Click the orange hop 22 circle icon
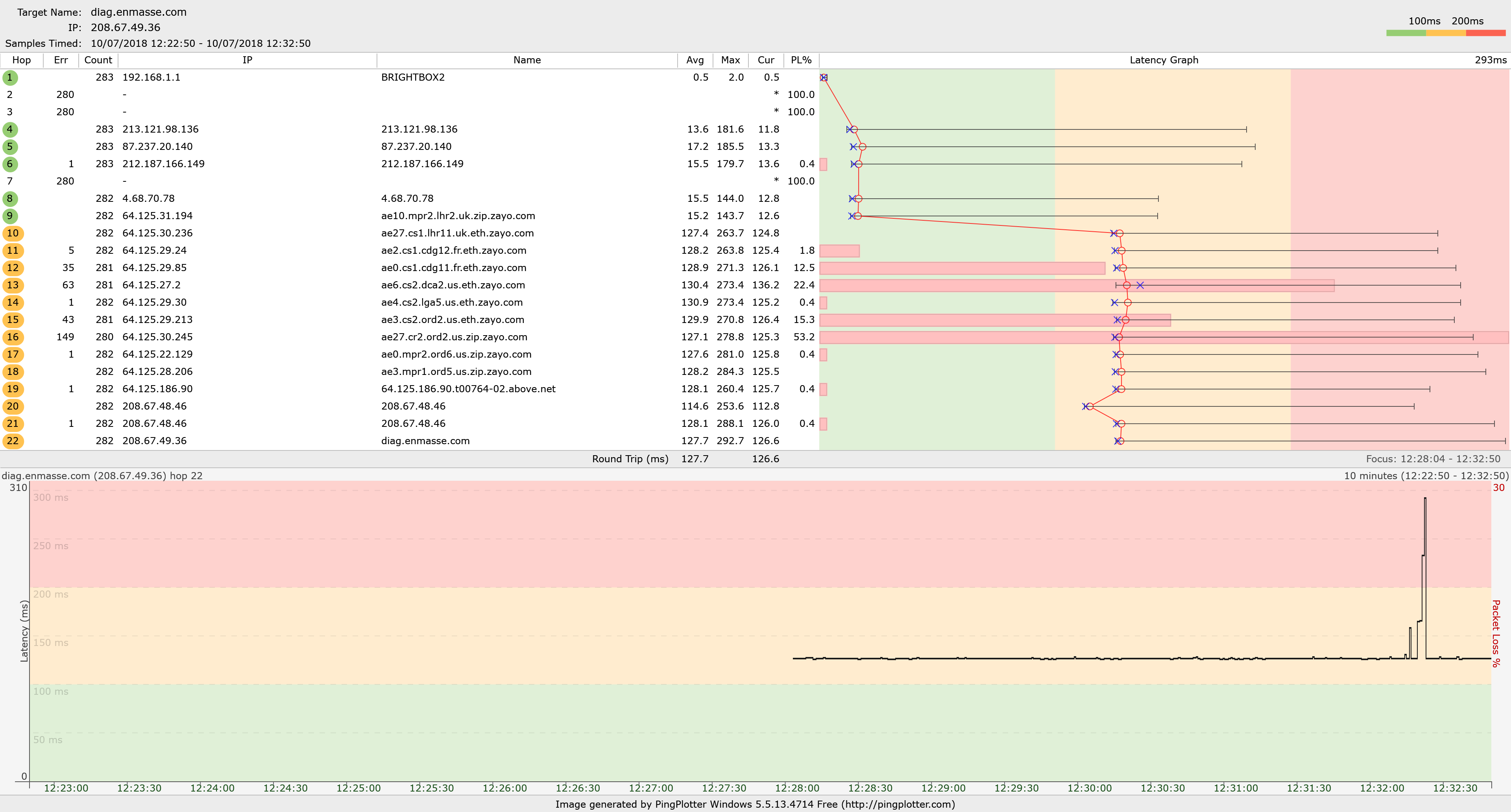This screenshot has height=812, width=1511. point(12,441)
